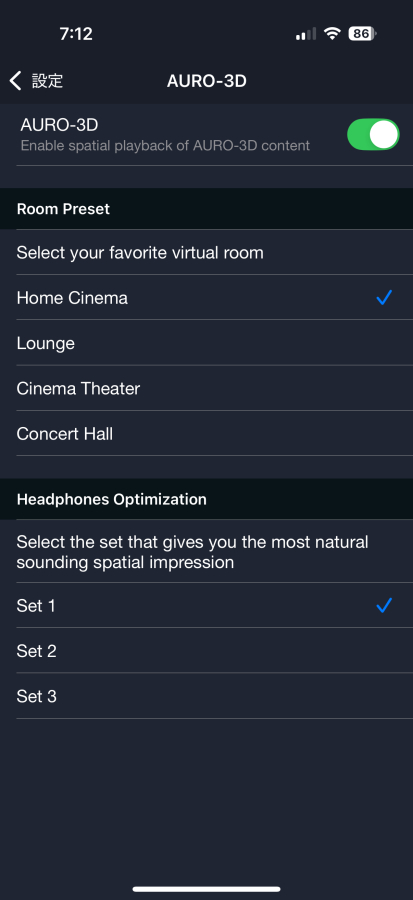Screen dimensions: 413x900
Task: Tap the Set 1 blue checkmark
Action: coord(384,605)
